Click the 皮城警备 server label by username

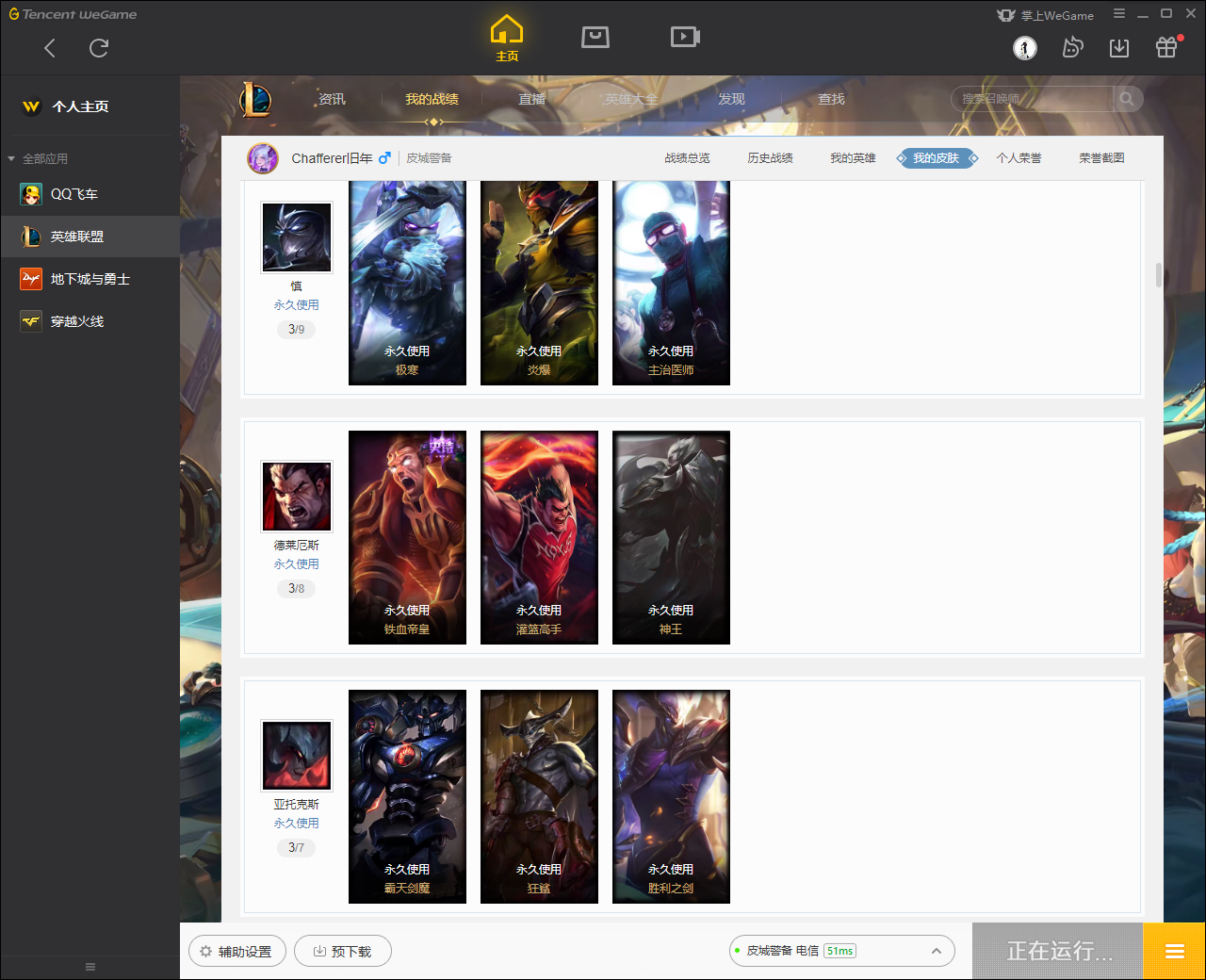coord(429,158)
